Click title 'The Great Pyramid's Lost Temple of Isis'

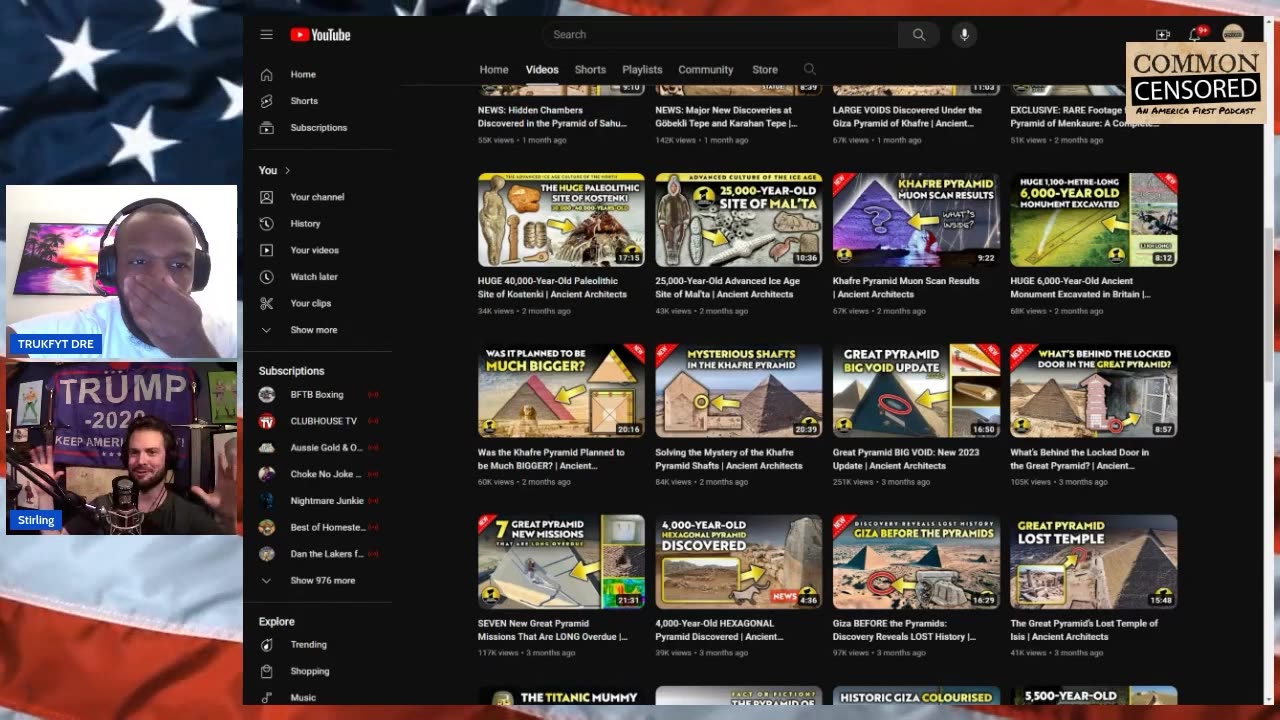[x=1084, y=630]
